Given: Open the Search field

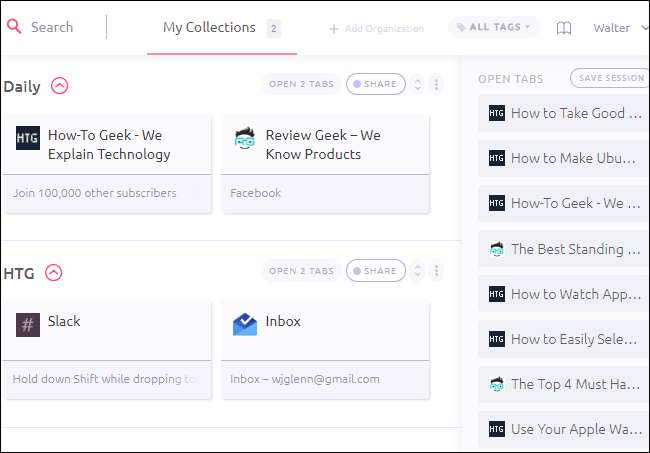Looking at the screenshot, I should tap(52, 27).
